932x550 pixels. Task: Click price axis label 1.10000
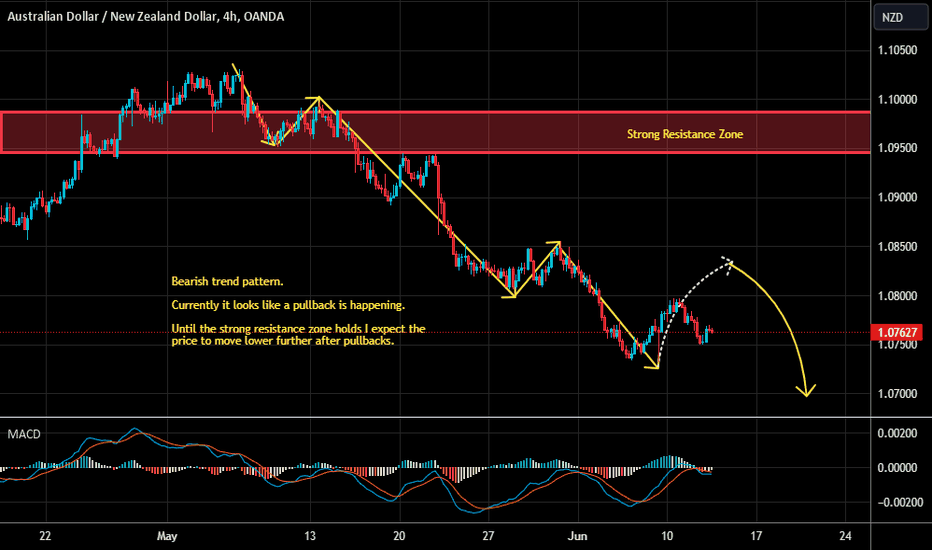pos(897,99)
